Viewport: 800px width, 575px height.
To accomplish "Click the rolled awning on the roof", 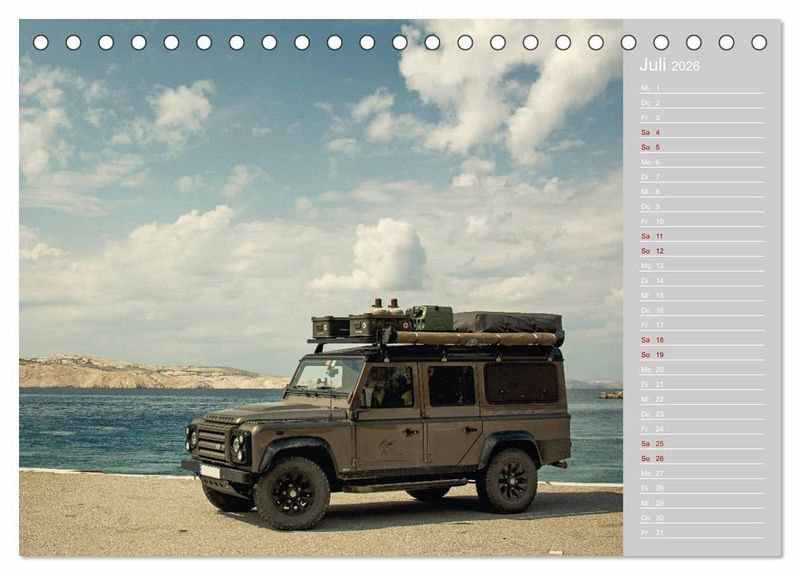I will 470,338.
